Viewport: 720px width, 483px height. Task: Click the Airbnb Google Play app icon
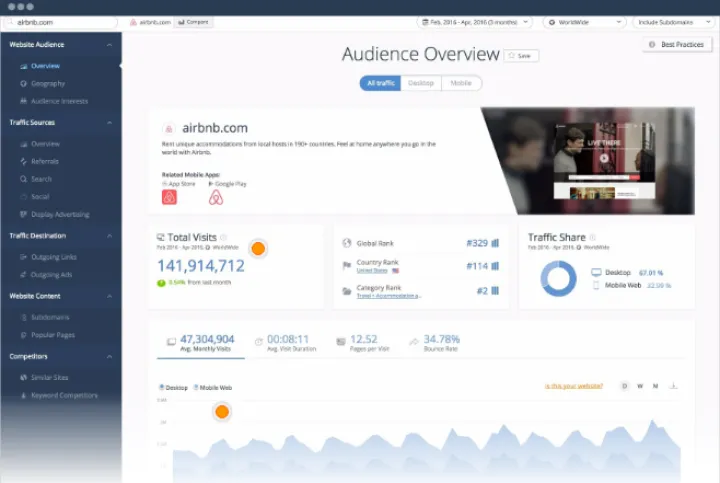(216, 197)
